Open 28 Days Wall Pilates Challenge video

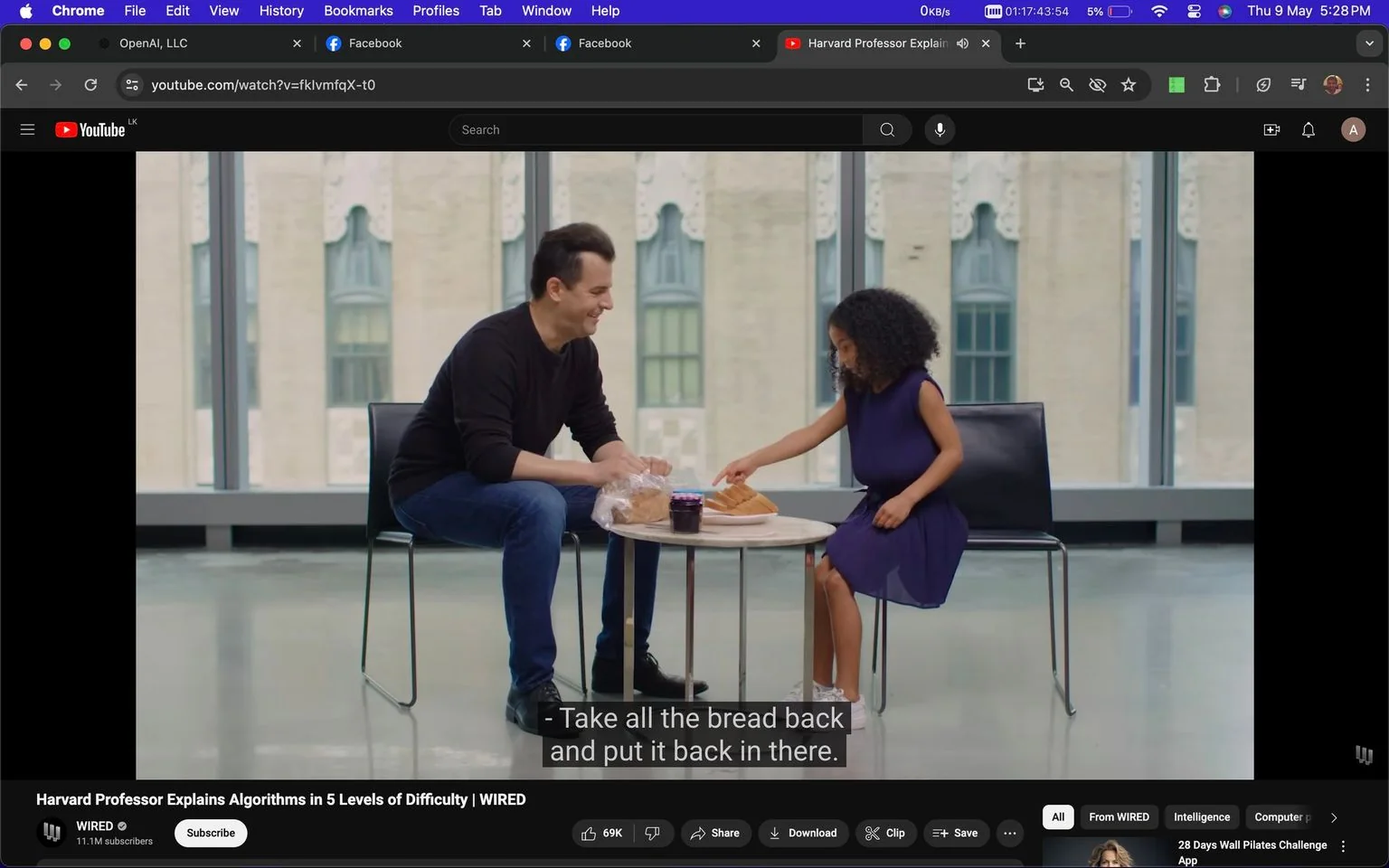point(1252,852)
